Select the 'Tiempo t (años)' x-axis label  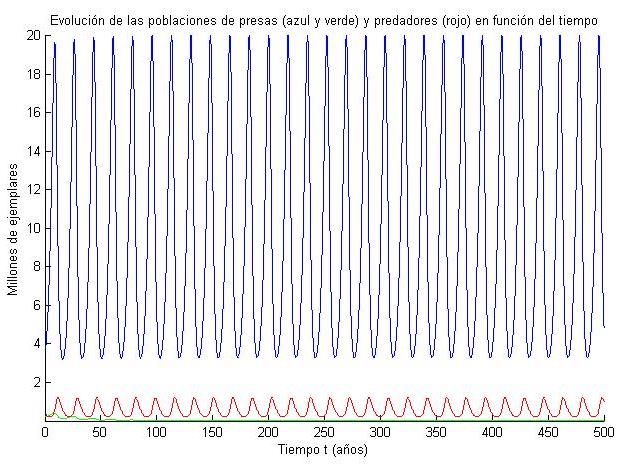click(x=323, y=451)
